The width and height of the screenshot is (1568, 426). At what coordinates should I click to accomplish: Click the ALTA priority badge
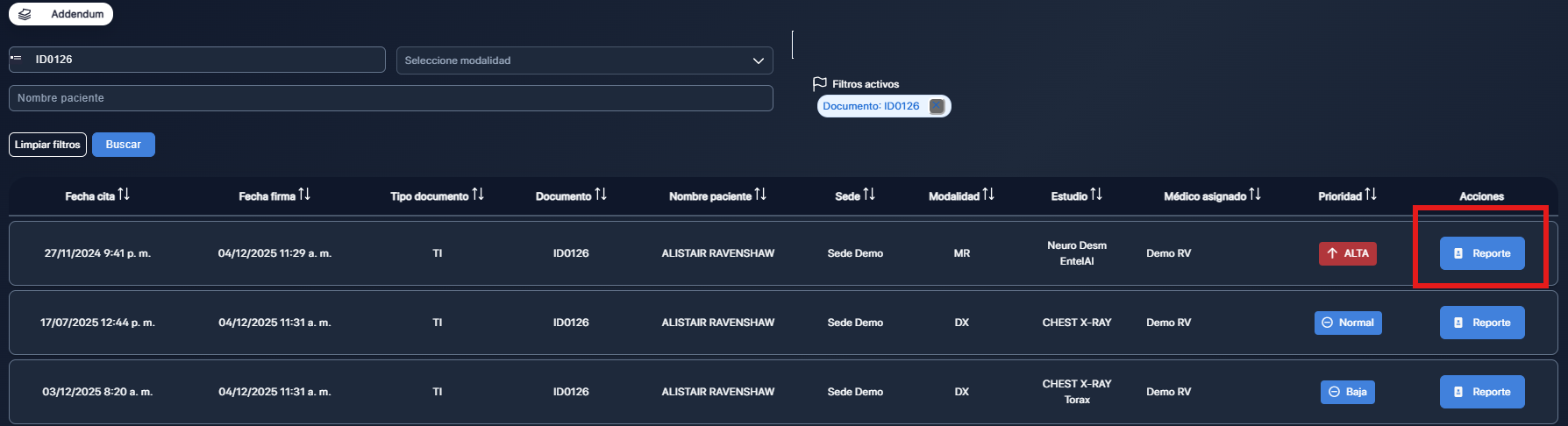point(1347,253)
